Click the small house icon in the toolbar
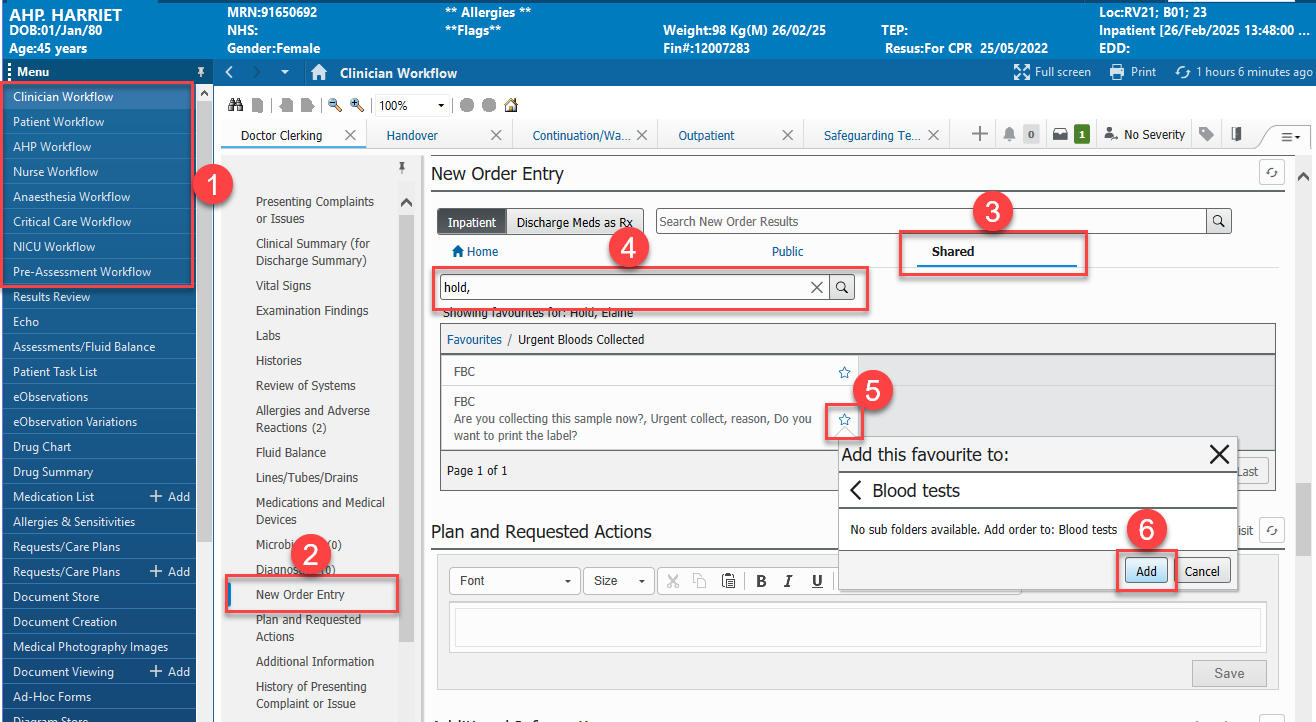 coord(511,105)
